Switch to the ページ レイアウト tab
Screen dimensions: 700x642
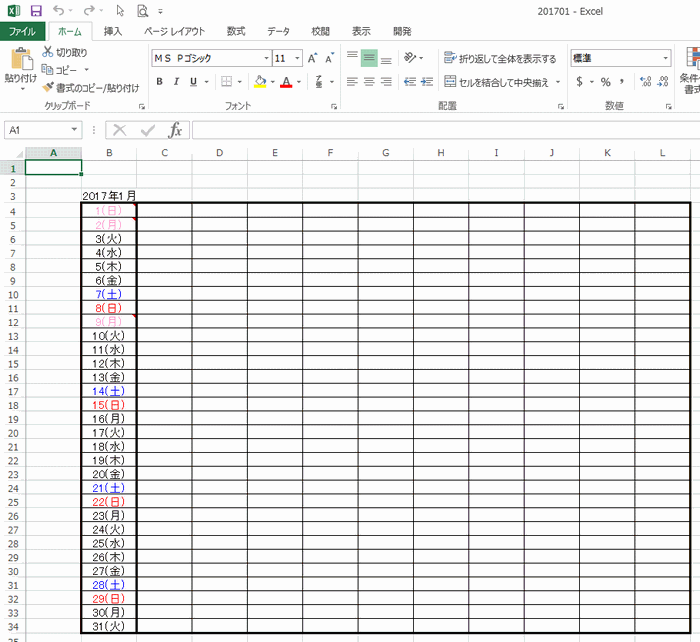pyautogui.click(x=174, y=31)
